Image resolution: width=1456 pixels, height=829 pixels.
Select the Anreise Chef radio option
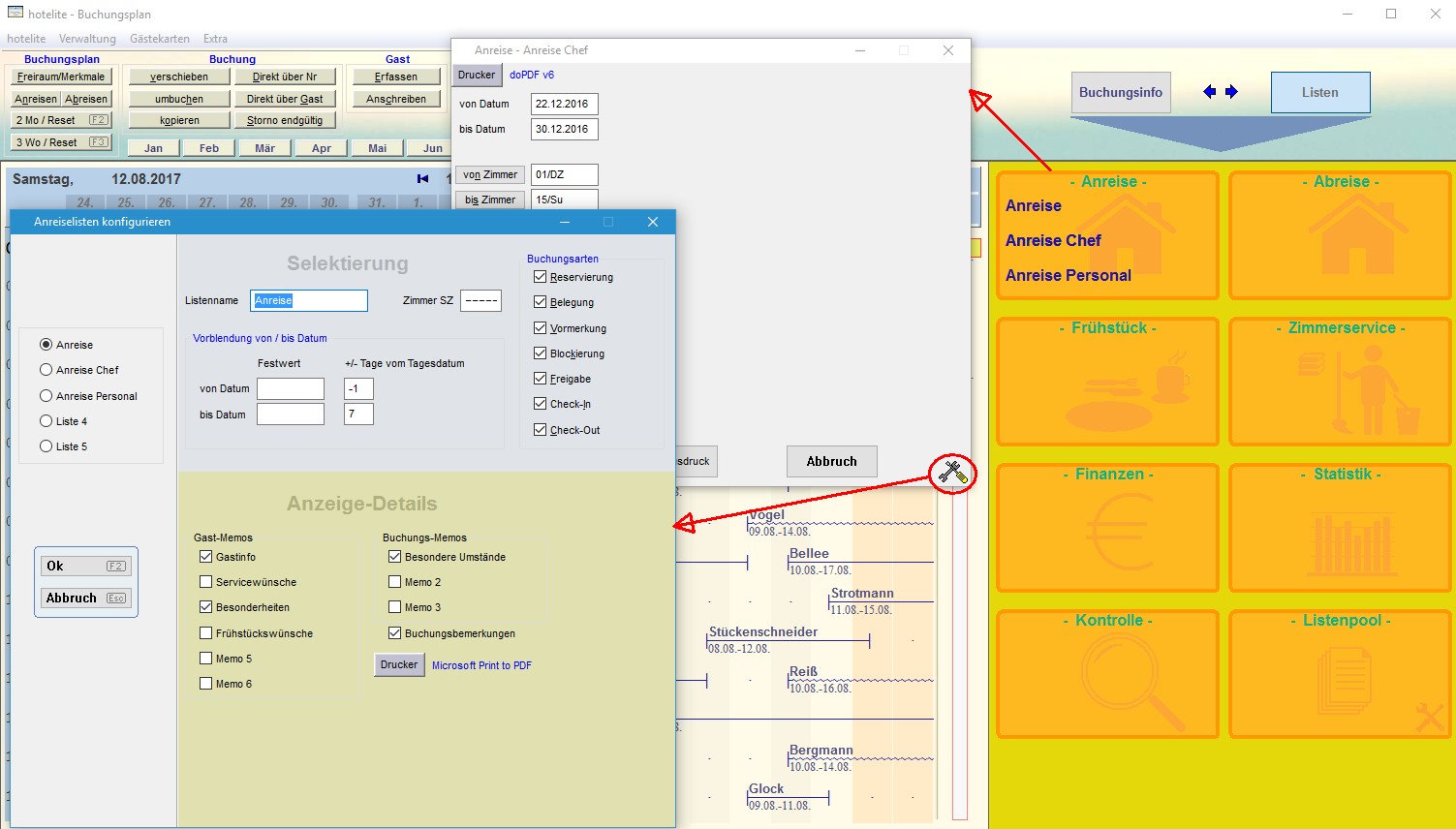(46, 370)
